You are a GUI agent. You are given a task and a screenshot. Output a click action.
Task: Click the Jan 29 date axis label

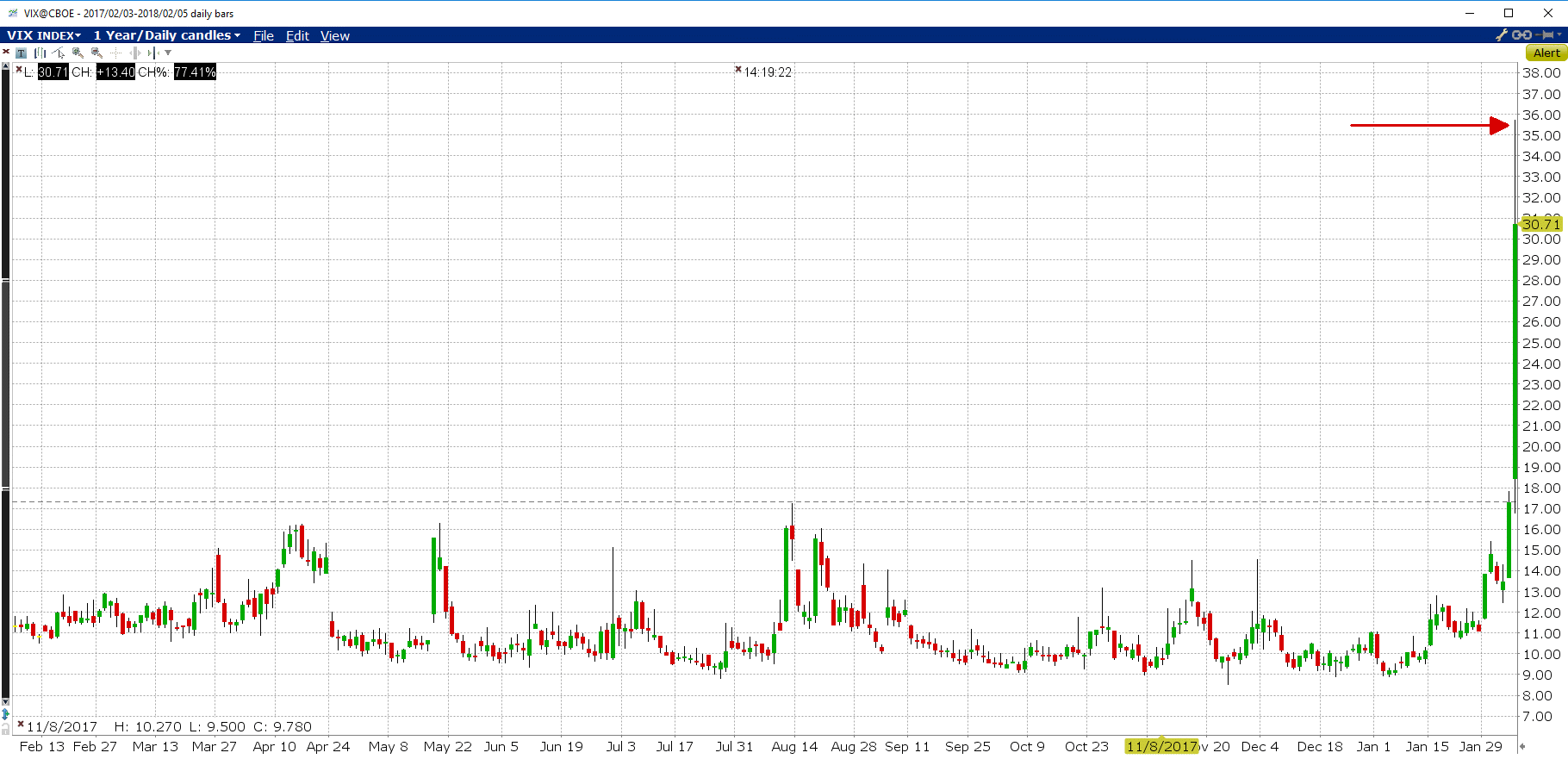(x=1481, y=746)
